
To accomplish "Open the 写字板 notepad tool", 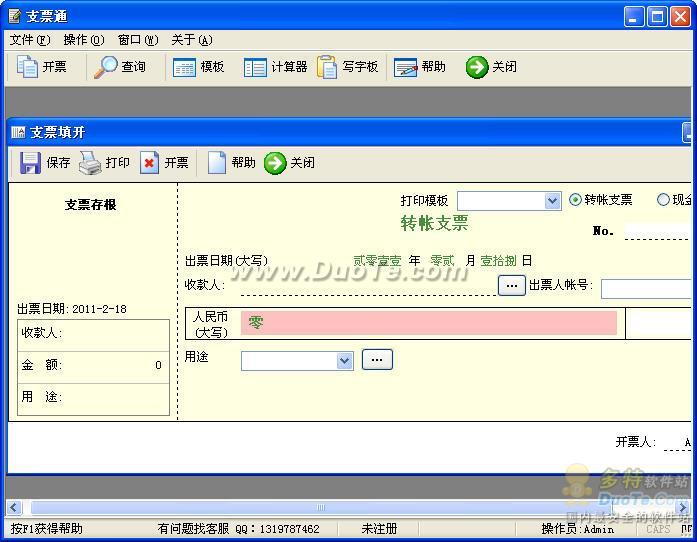I will click(328, 67).
